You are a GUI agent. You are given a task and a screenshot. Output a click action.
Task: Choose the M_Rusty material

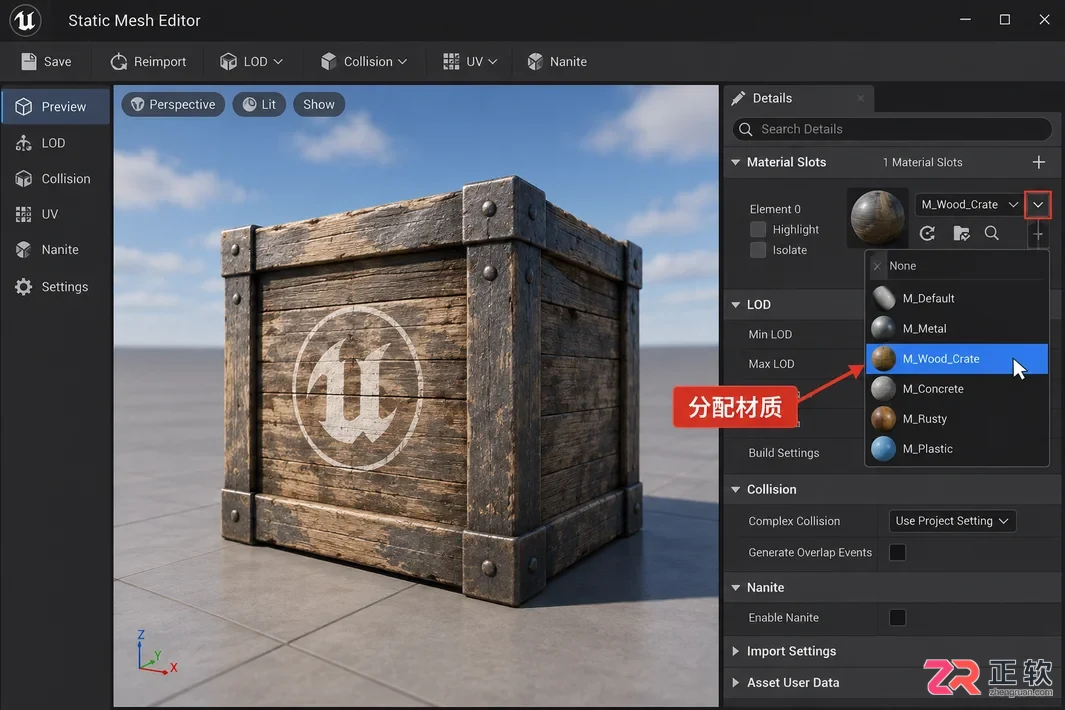tap(958, 419)
